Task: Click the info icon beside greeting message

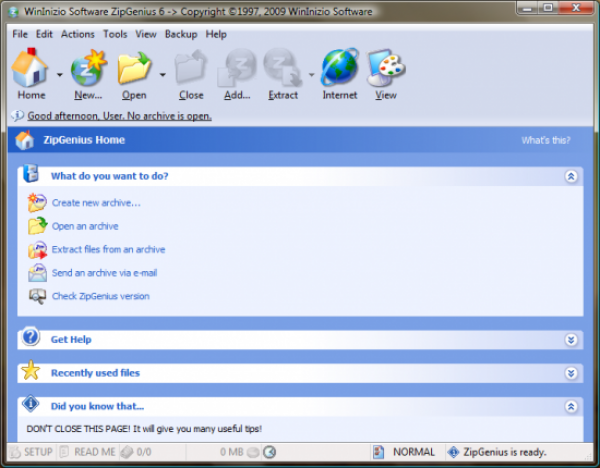Action: (x=17, y=115)
